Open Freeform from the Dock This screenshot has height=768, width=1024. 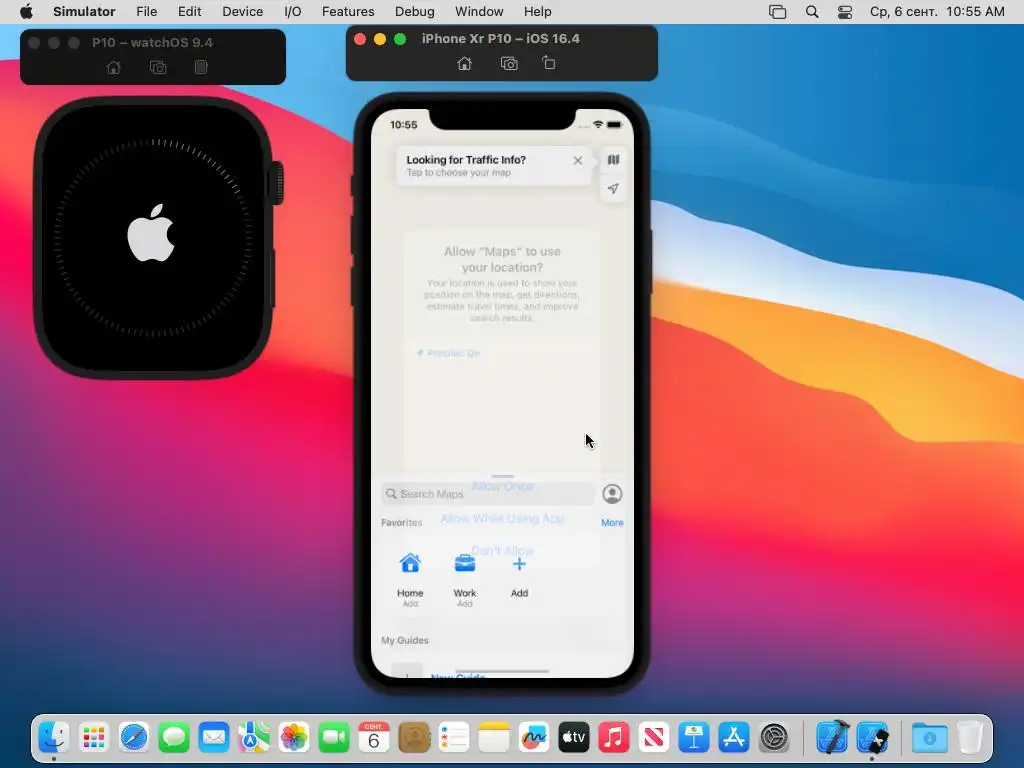[x=534, y=738]
